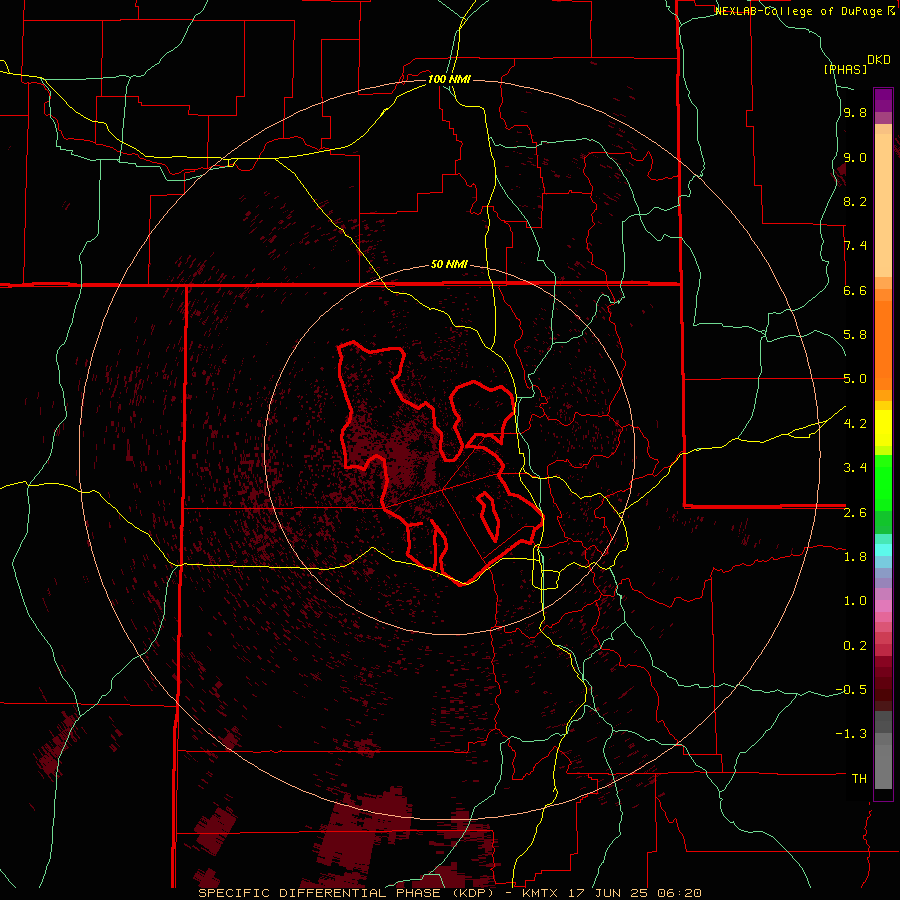This screenshot has width=900, height=900.
Task: Select the 5.8 value on the color scale
Action: (855, 335)
